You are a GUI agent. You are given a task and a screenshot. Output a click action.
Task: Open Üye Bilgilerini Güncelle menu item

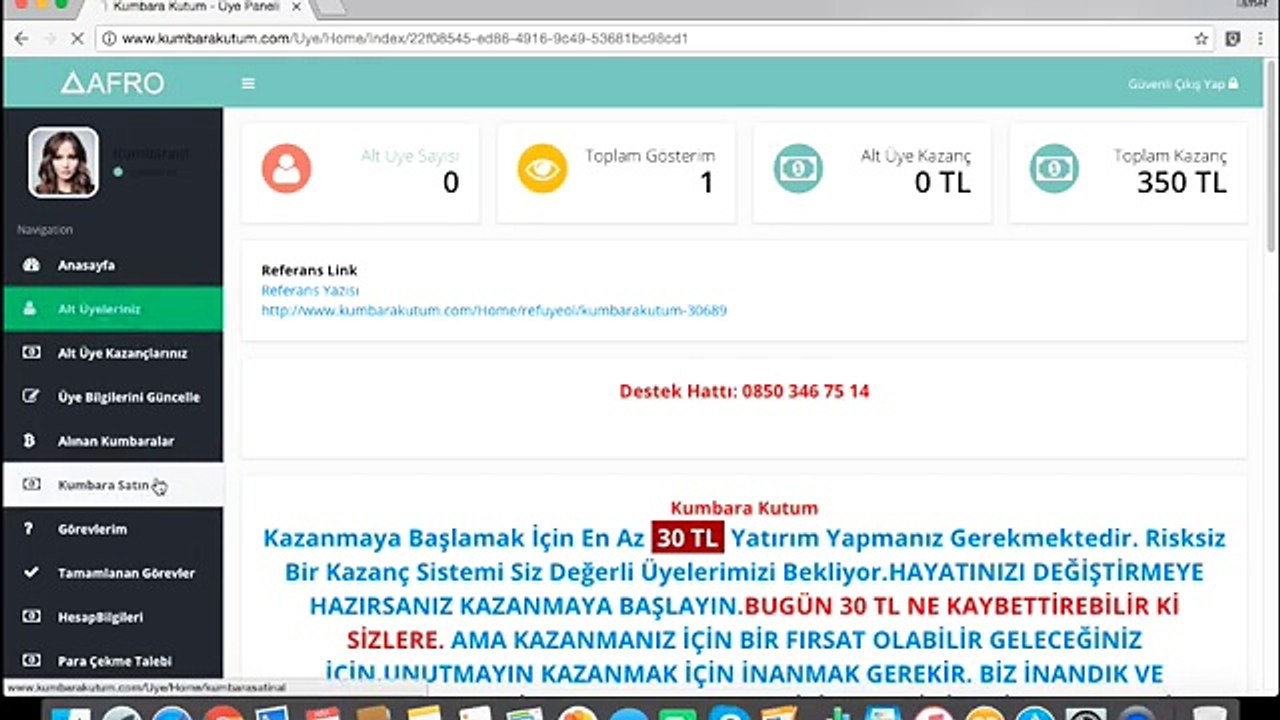[x=112, y=397]
